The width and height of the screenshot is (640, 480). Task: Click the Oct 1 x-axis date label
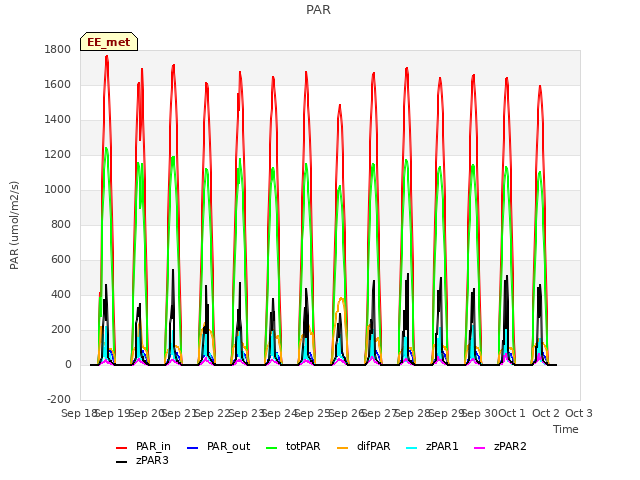tap(512, 413)
